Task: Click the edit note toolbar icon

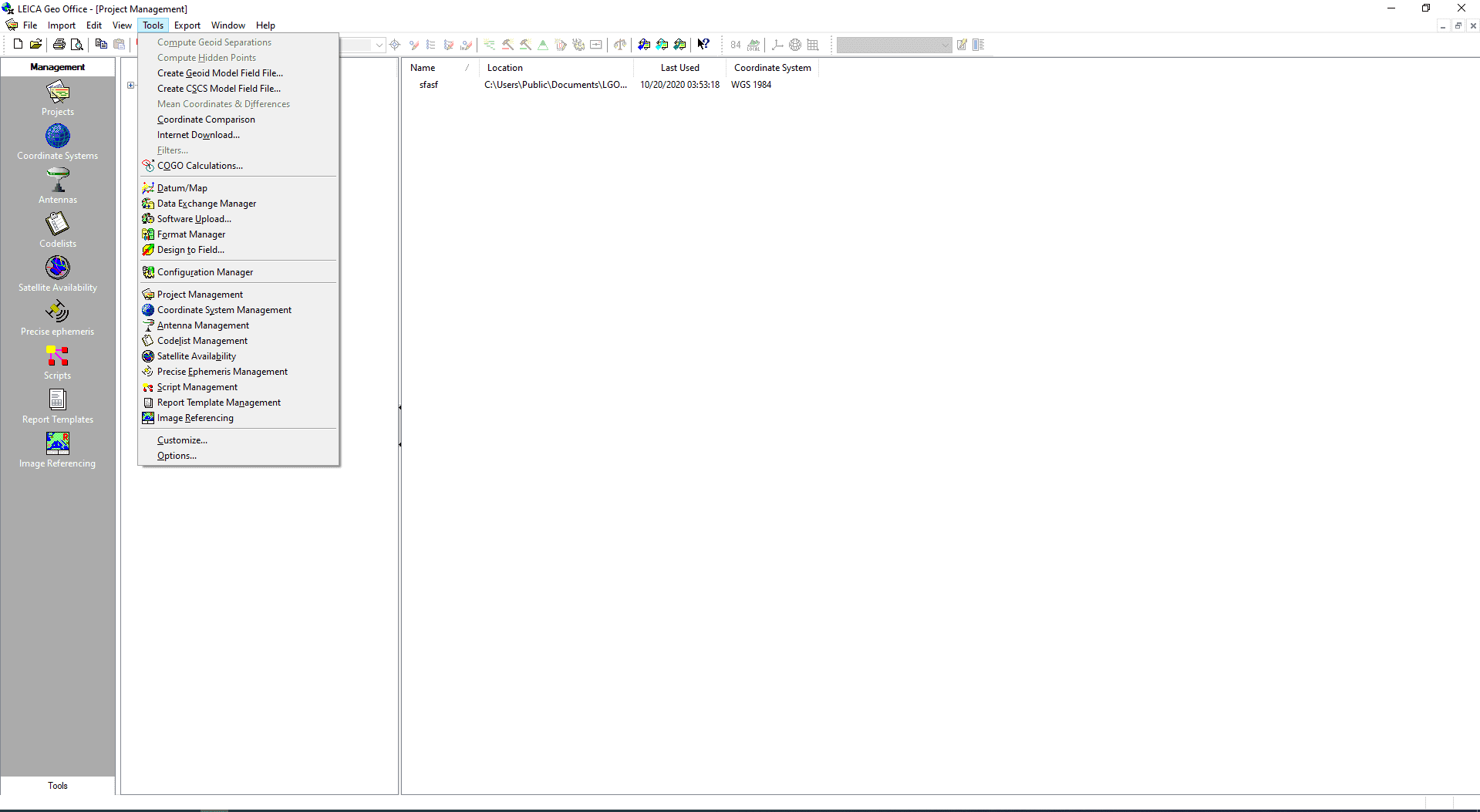Action: [962, 45]
